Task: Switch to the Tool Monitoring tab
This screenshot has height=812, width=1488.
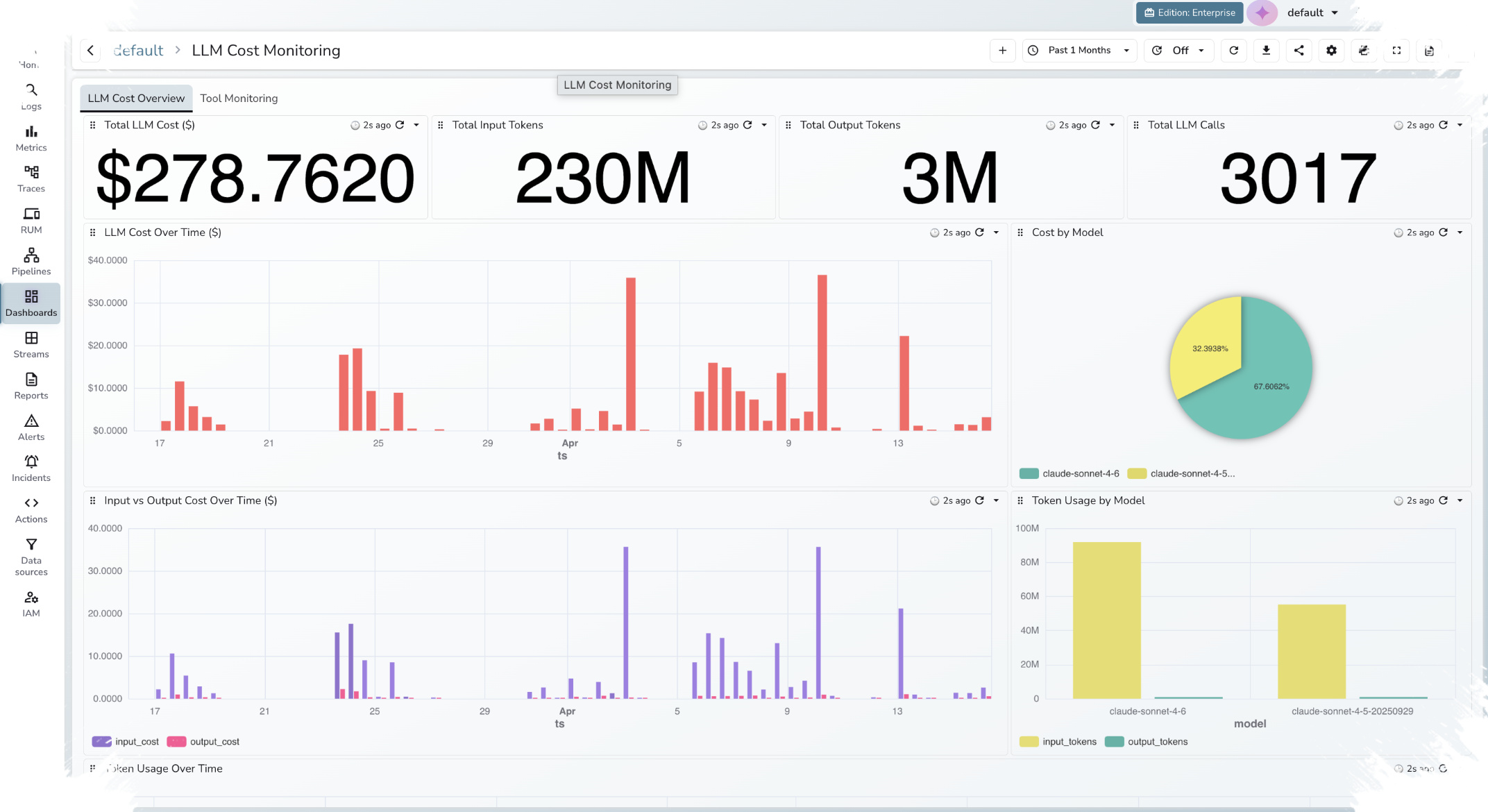Action: [x=239, y=98]
